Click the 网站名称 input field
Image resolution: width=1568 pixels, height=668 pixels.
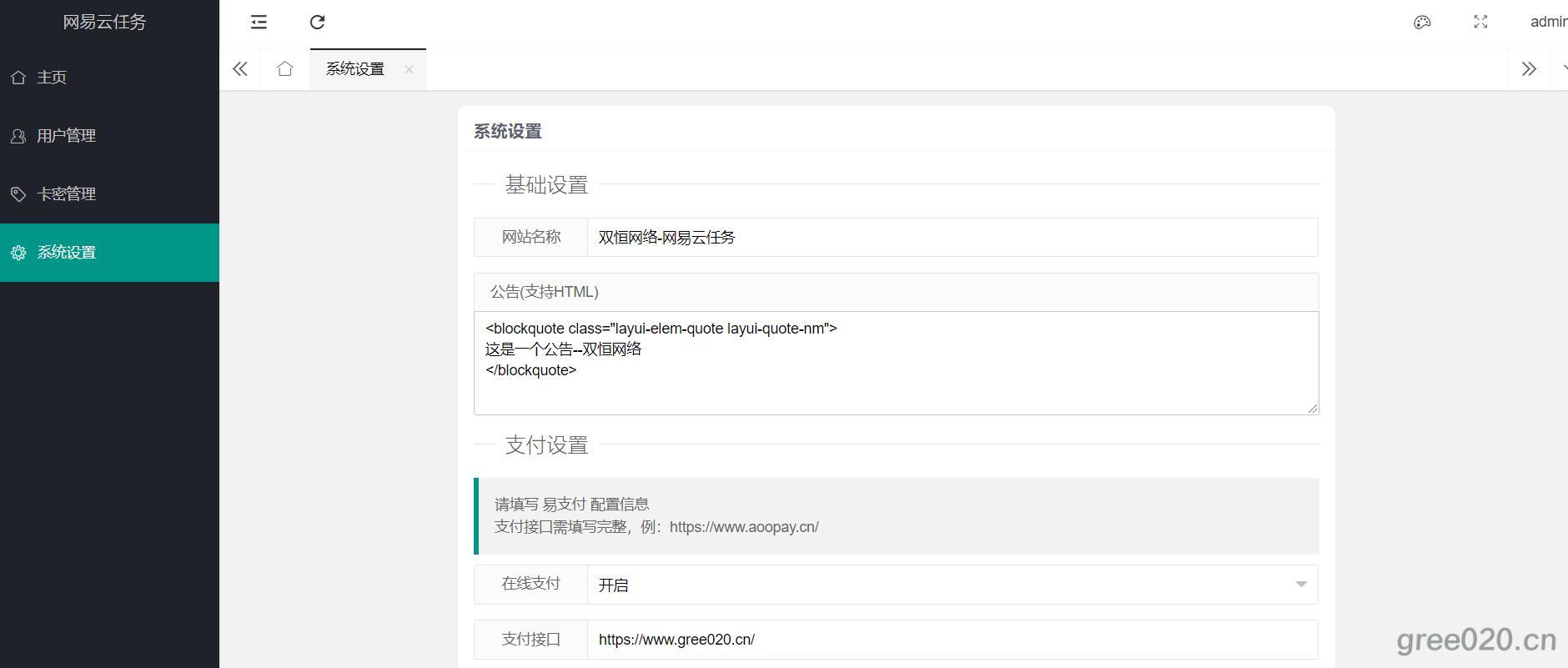[x=952, y=238]
